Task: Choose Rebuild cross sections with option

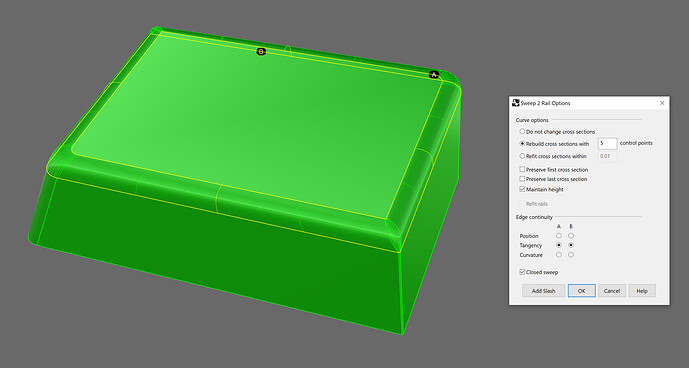Action: tap(522, 143)
